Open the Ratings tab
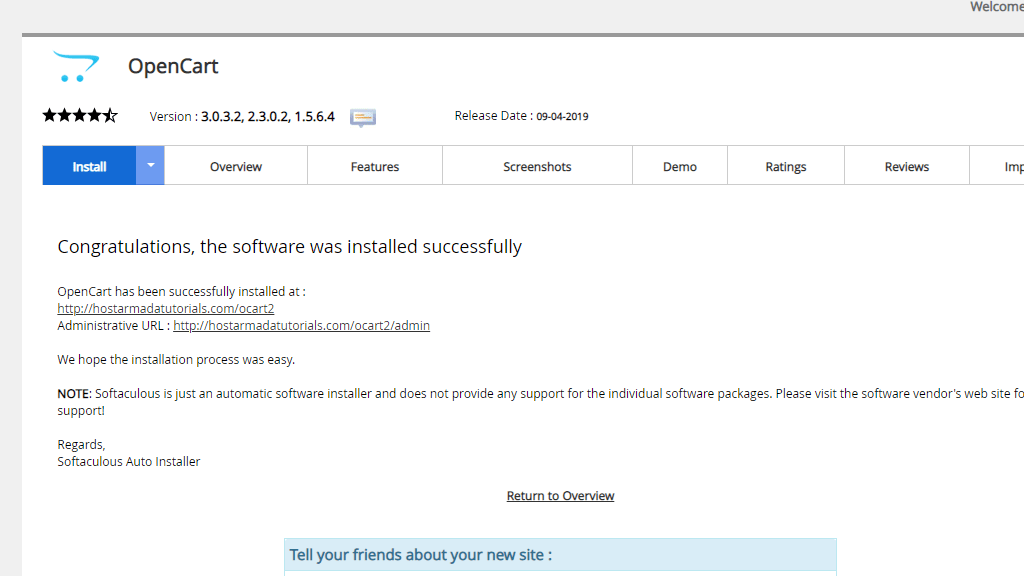This screenshot has width=1024, height=576. click(x=786, y=167)
